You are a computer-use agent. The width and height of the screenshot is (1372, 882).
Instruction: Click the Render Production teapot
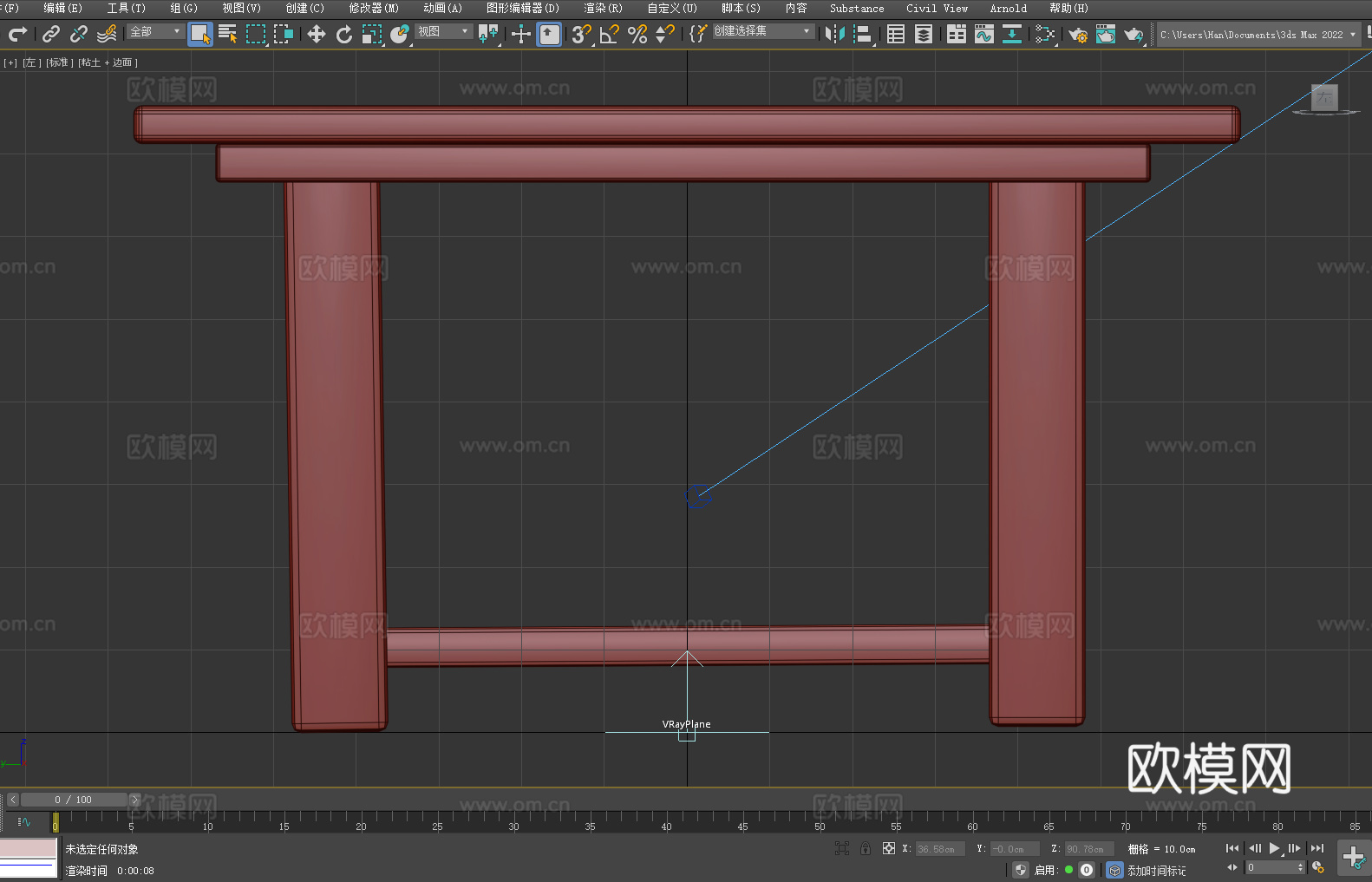point(1134,34)
